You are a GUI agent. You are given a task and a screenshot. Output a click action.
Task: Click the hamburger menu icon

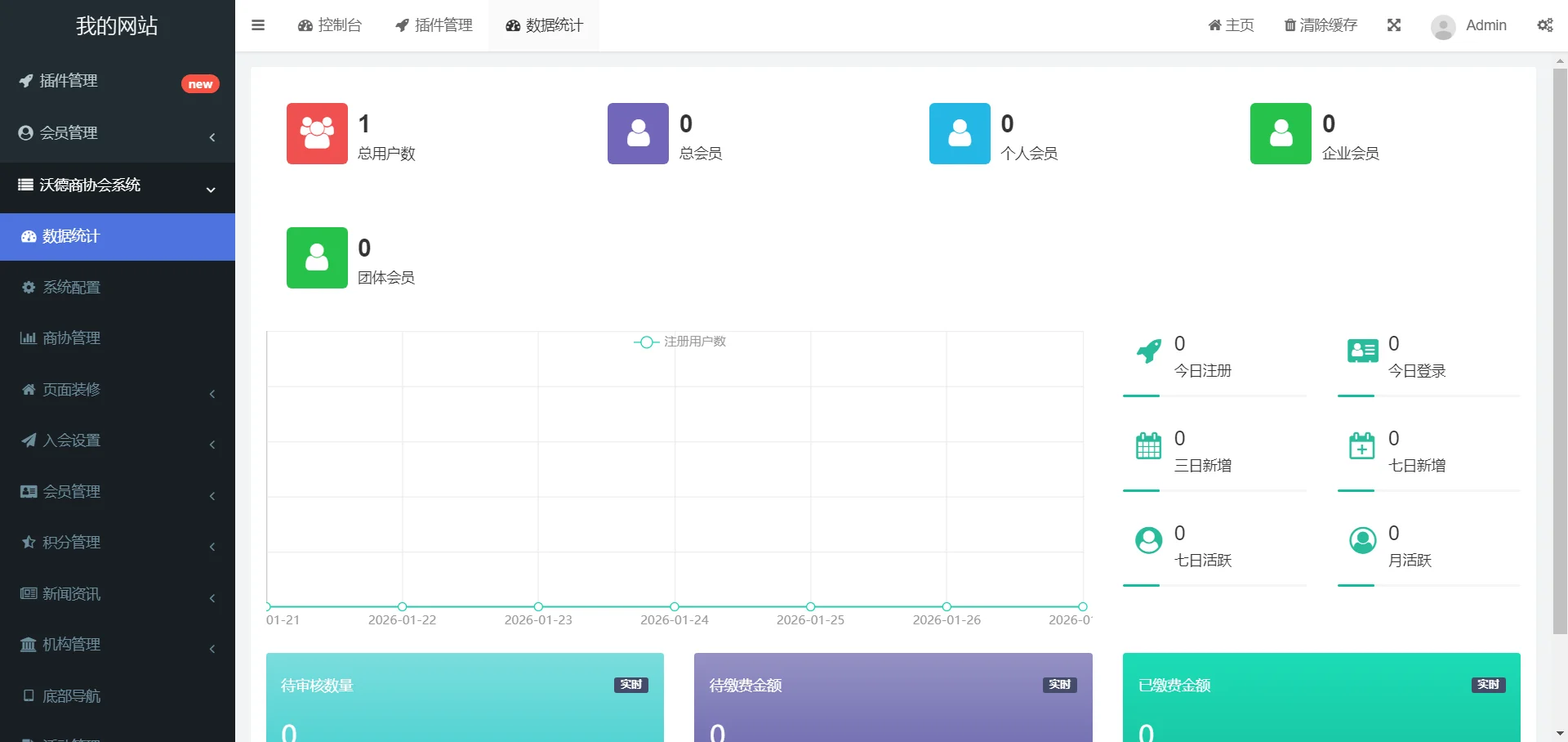[x=258, y=25]
